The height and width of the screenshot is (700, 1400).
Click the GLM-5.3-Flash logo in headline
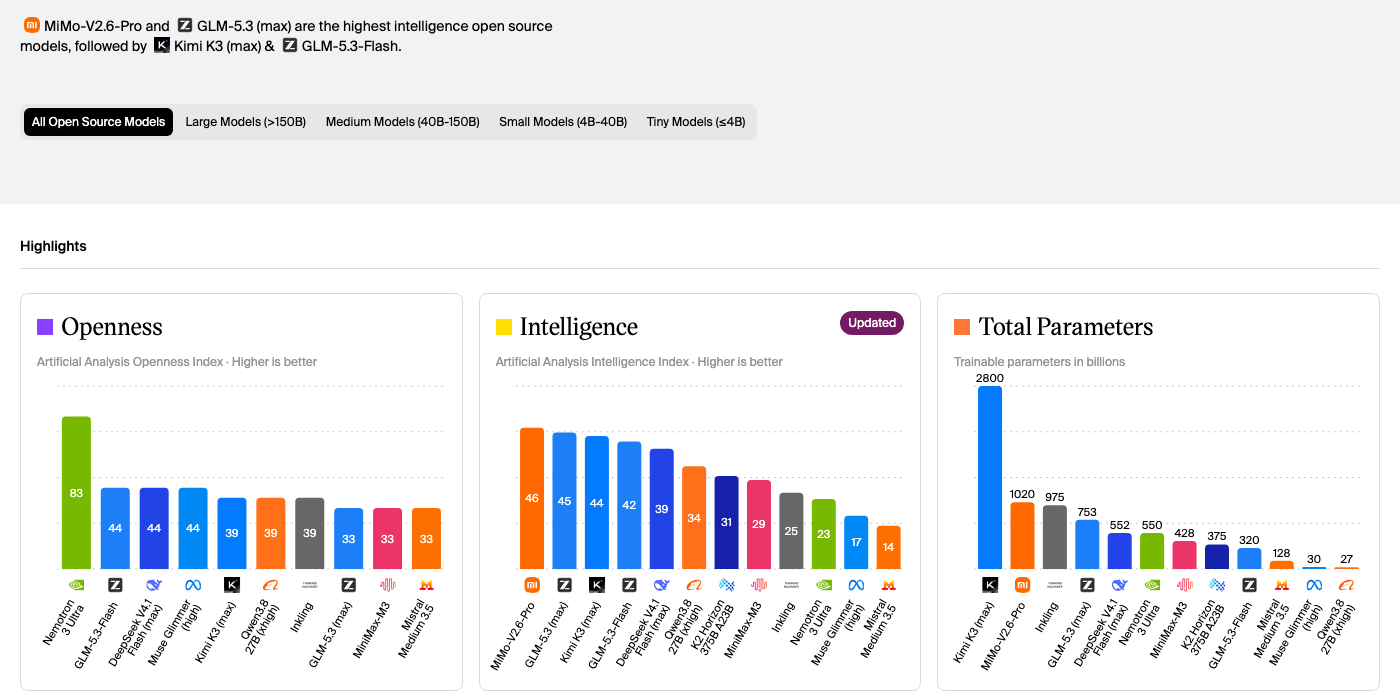coord(290,45)
